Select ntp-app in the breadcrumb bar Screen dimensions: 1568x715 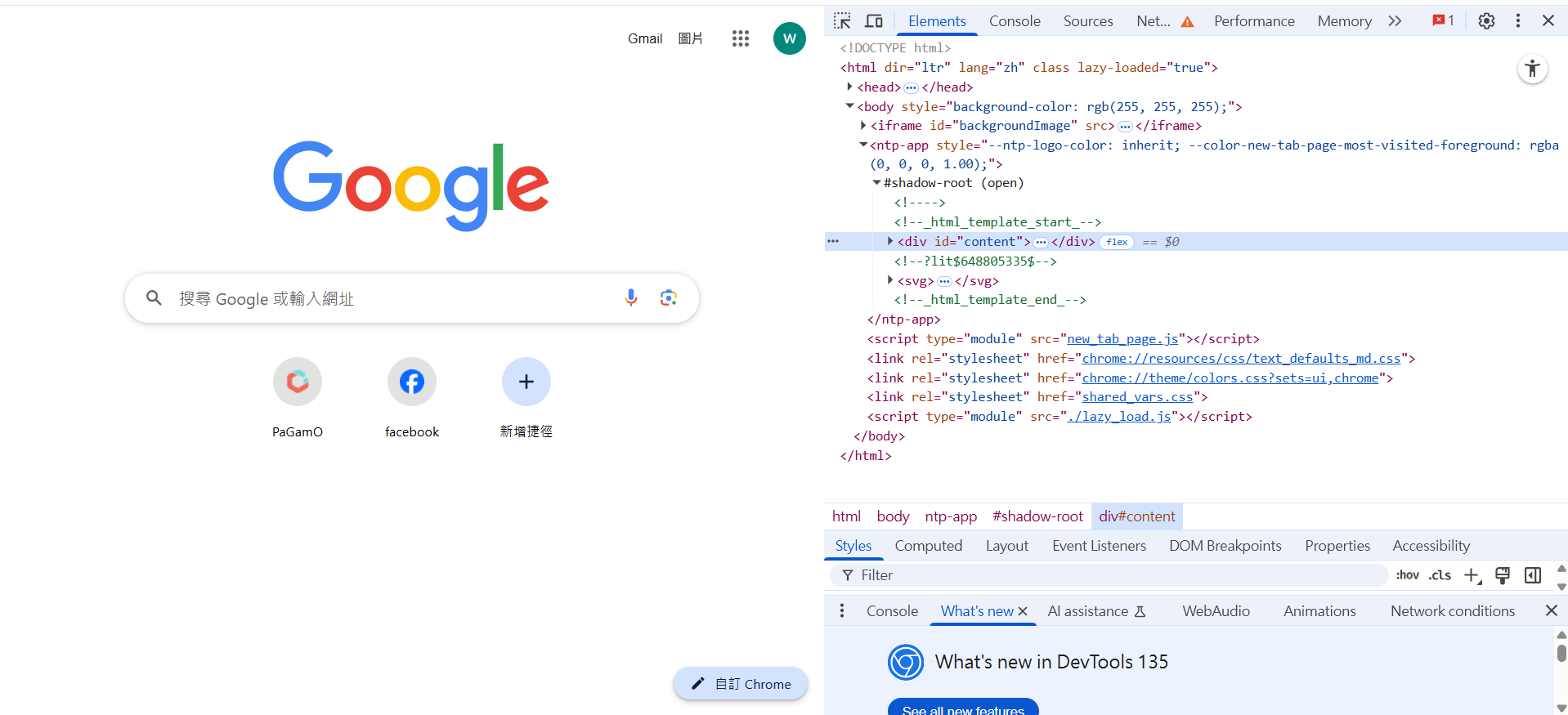pyautogui.click(x=951, y=516)
